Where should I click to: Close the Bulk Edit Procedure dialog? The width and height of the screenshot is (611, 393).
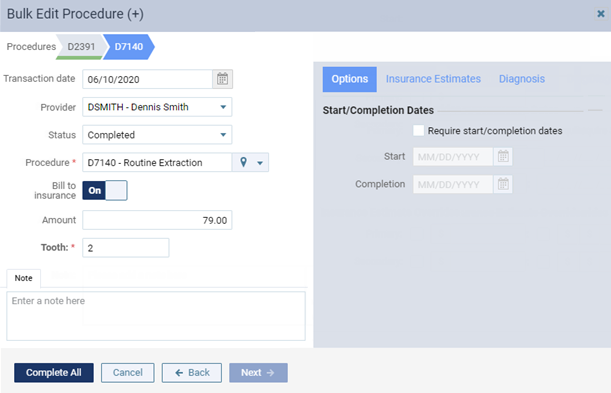(600, 14)
